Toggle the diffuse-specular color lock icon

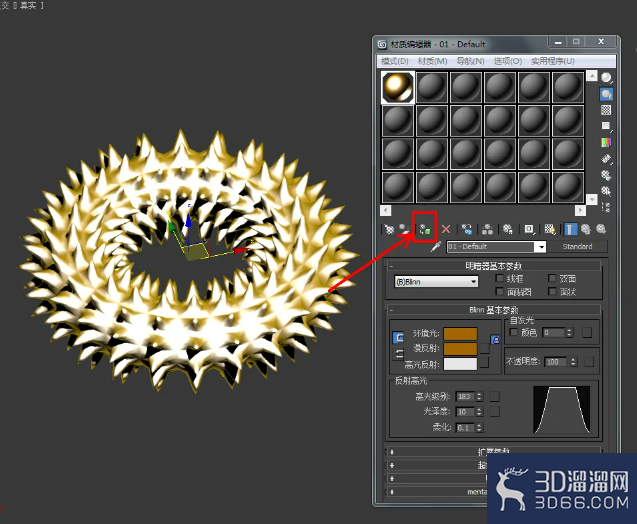pos(399,354)
